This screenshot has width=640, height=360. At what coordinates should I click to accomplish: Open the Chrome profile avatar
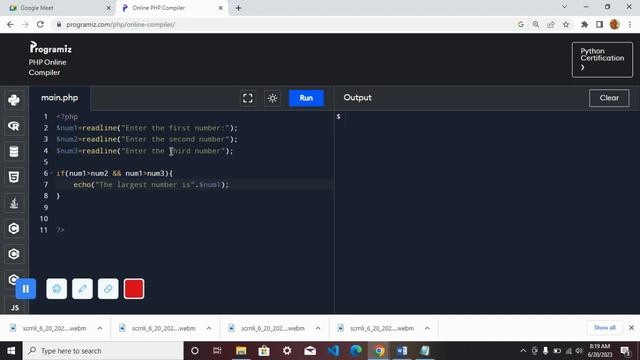[x=615, y=24]
